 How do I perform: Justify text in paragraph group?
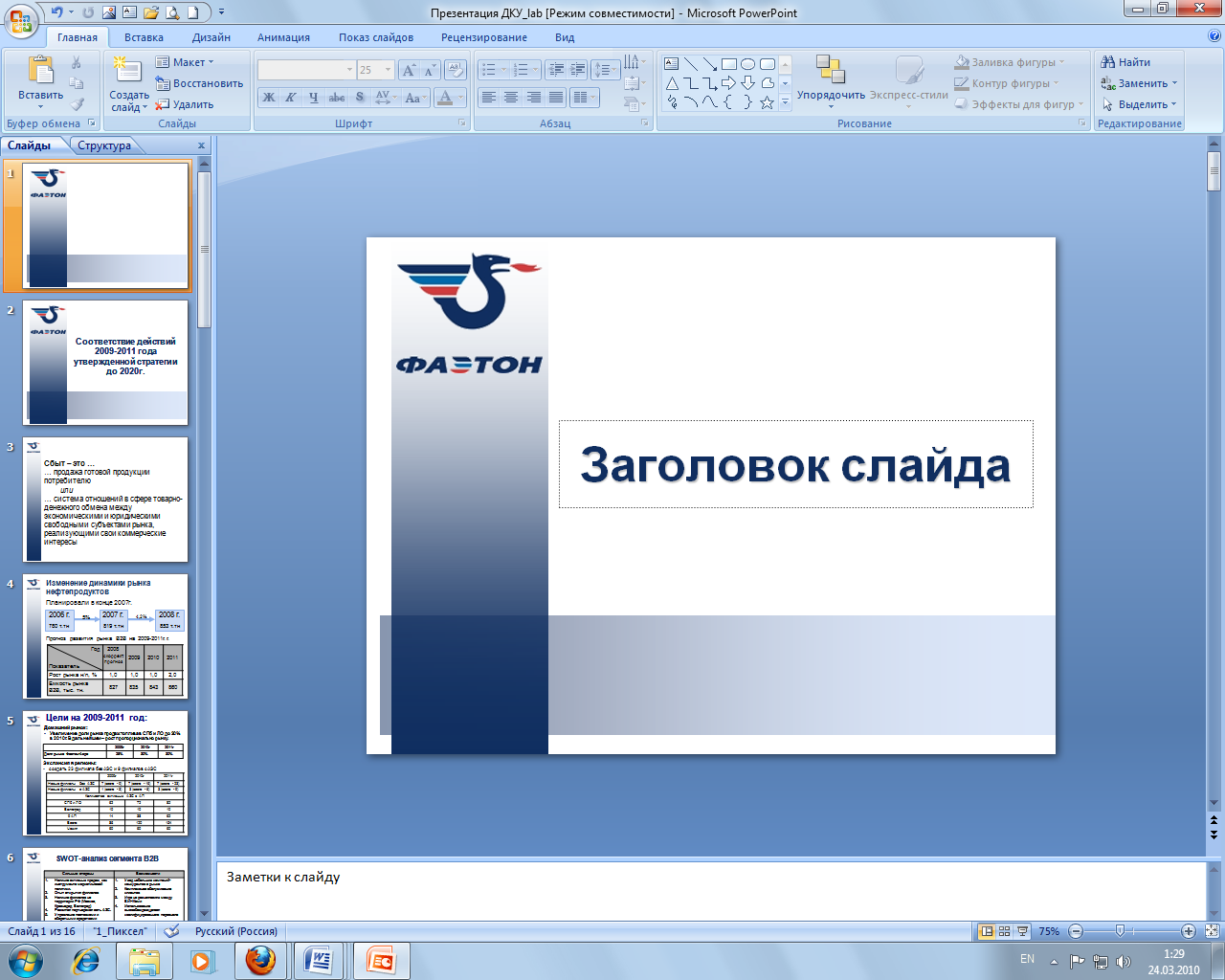click(557, 98)
